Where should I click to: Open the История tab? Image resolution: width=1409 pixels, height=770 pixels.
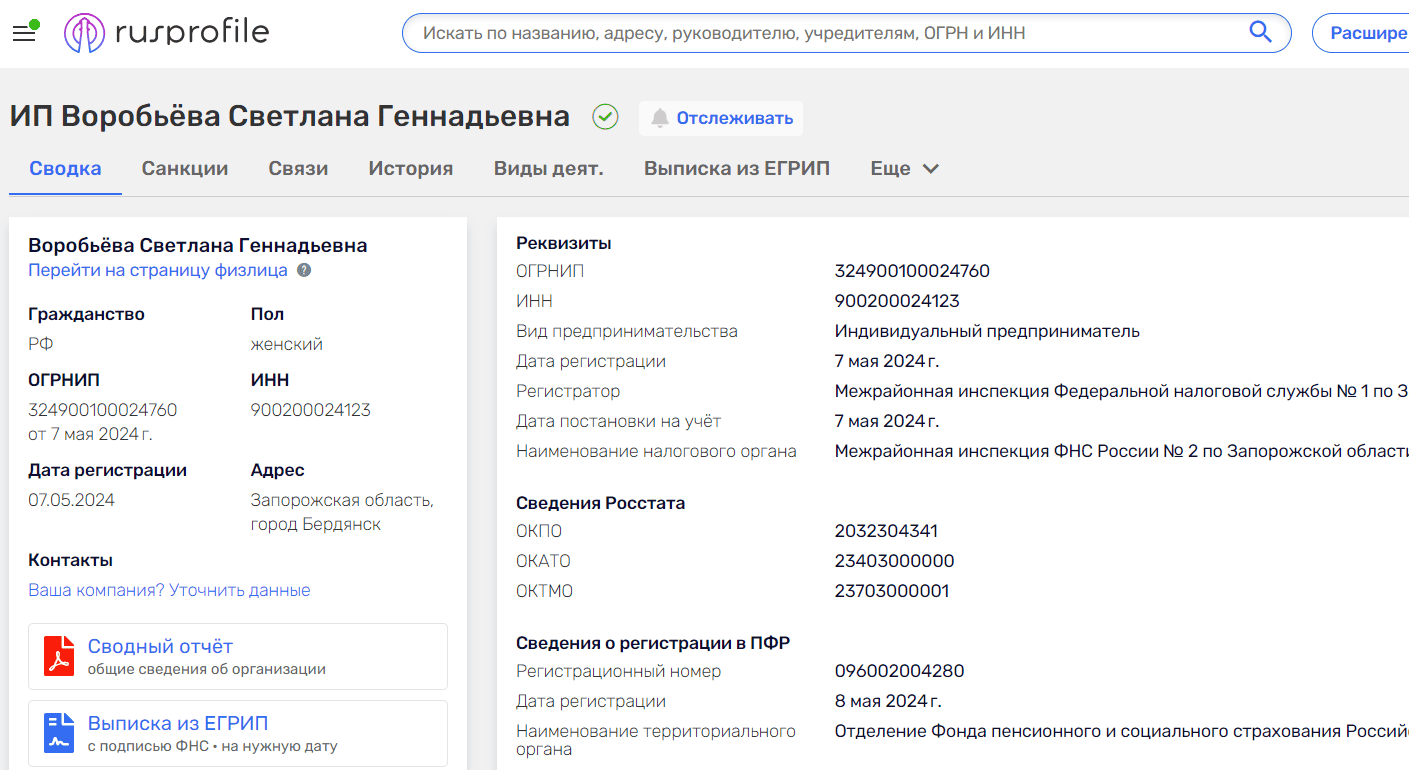410,168
